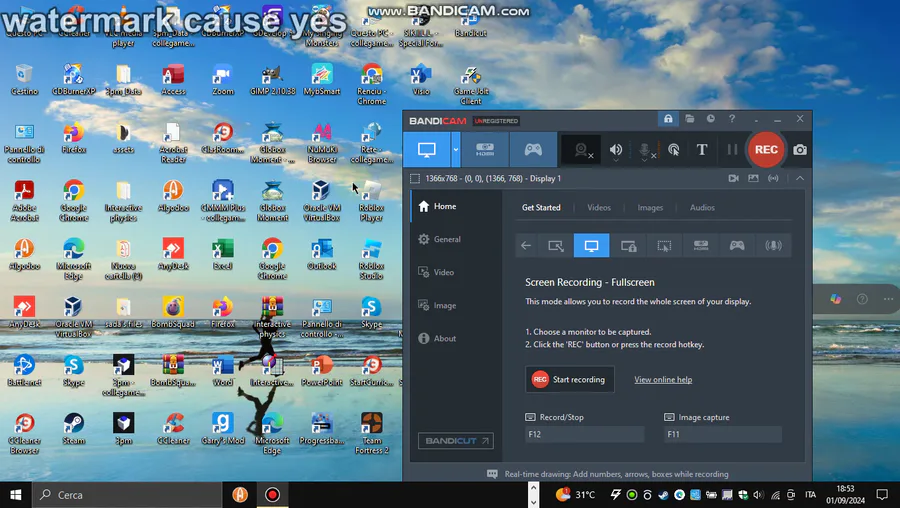Switch to the Videos tab
The height and width of the screenshot is (508, 900).
[599, 208]
